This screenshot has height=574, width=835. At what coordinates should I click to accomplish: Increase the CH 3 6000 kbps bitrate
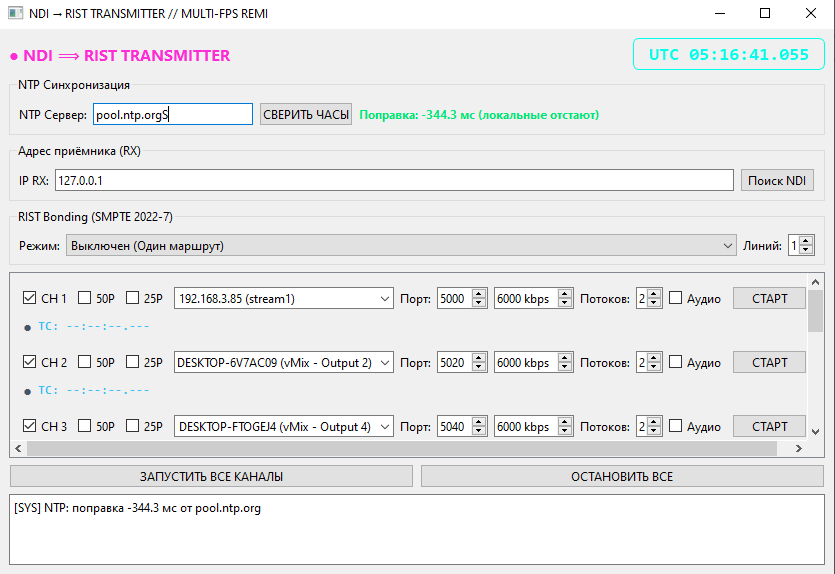[x=565, y=422]
